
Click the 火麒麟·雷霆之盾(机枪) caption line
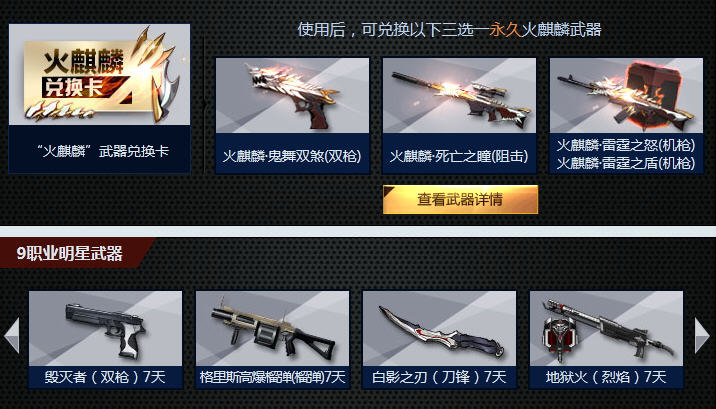tap(626, 163)
